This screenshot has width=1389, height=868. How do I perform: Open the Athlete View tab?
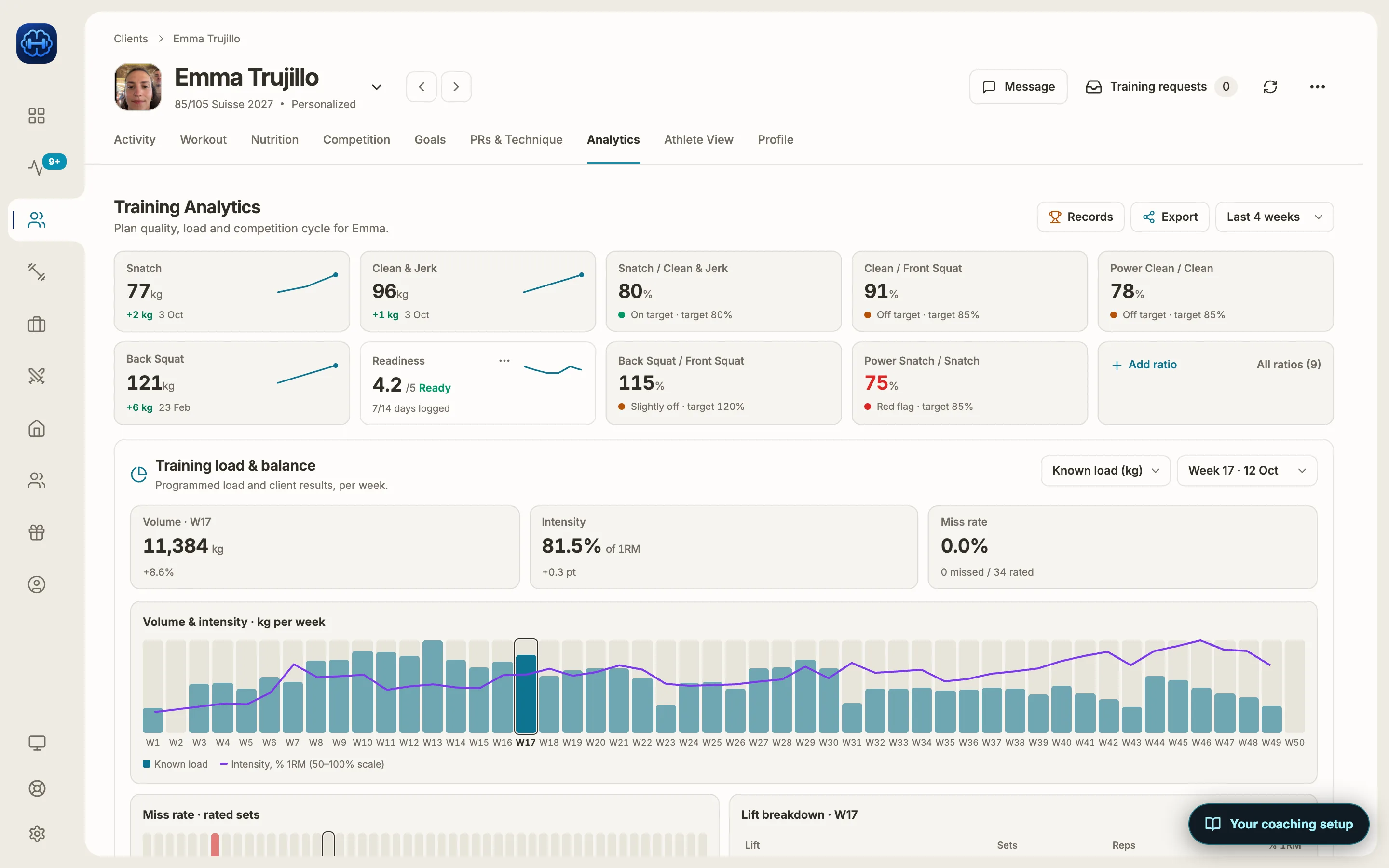[698, 139]
